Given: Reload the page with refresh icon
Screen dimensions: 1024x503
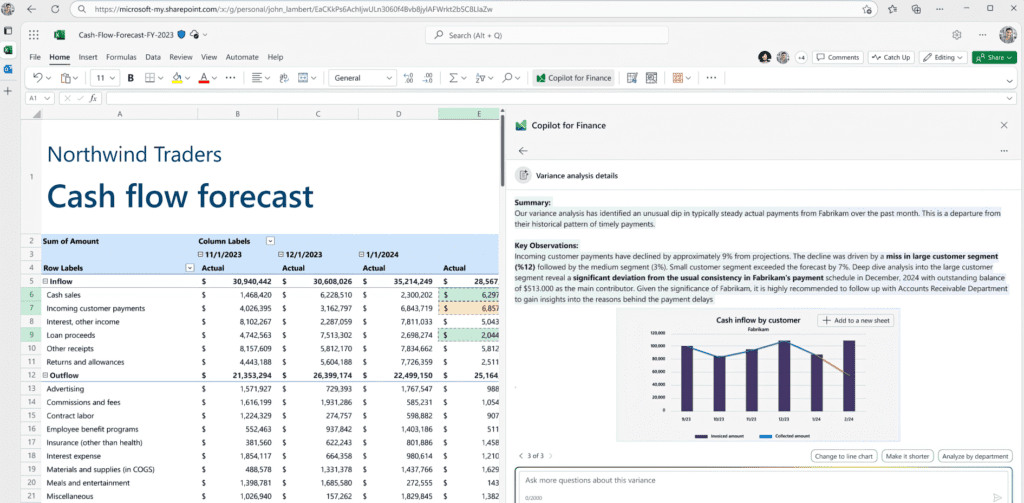Looking at the screenshot, I should point(54,10).
